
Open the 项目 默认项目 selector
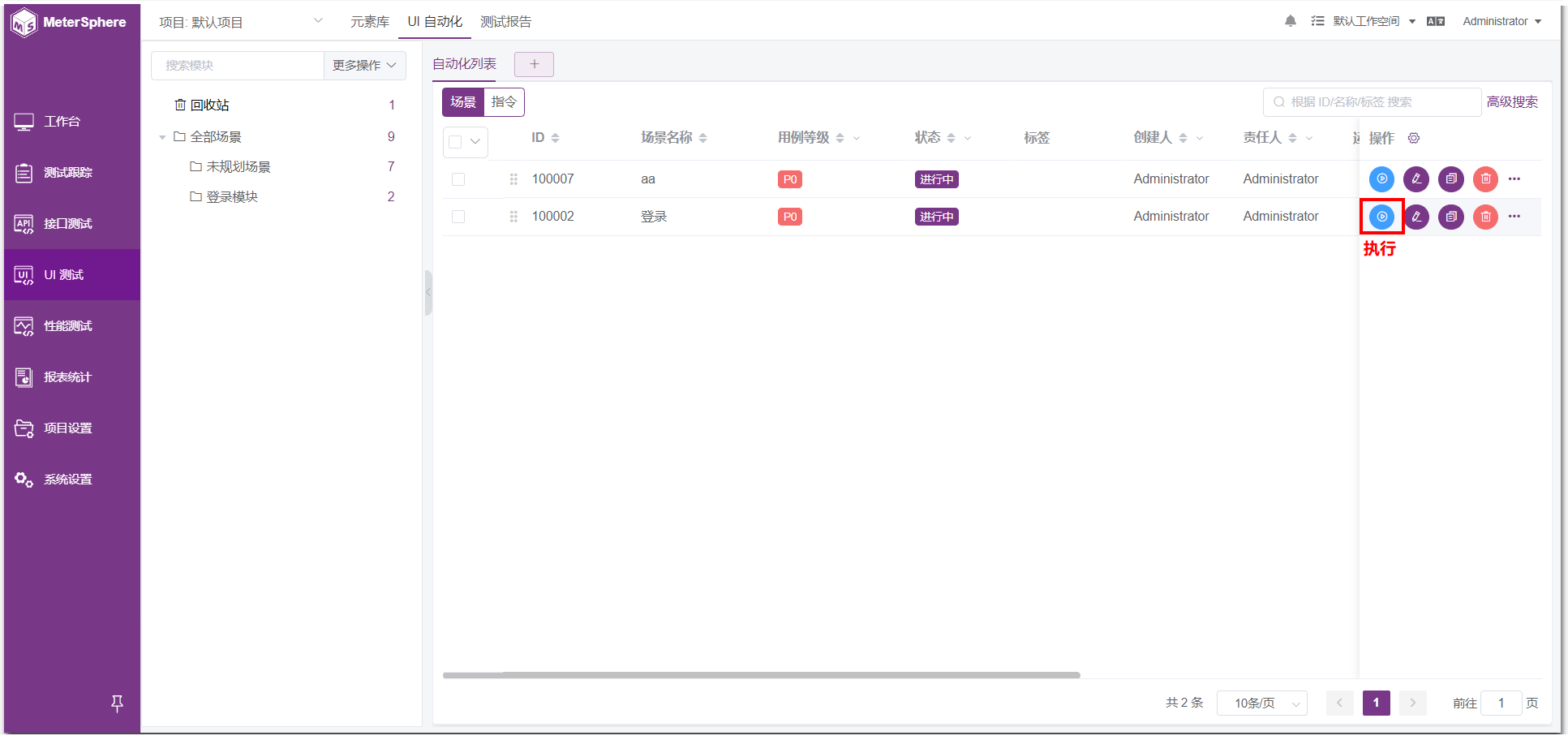pyautogui.click(x=241, y=22)
